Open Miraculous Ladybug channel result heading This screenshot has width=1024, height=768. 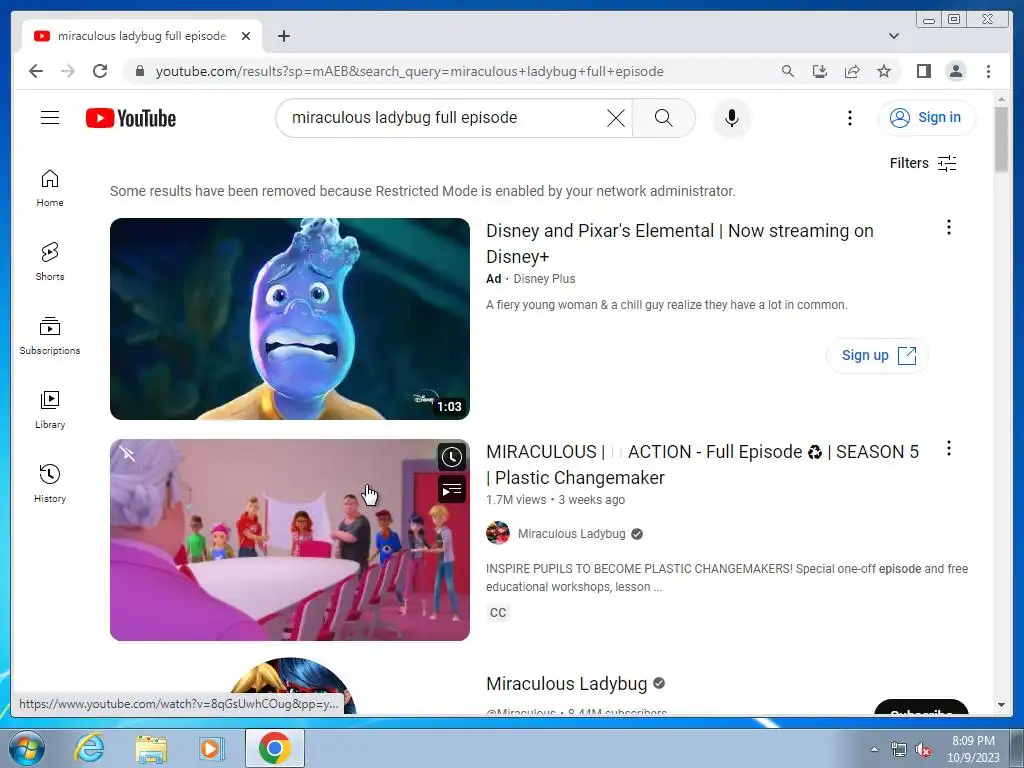[567, 684]
